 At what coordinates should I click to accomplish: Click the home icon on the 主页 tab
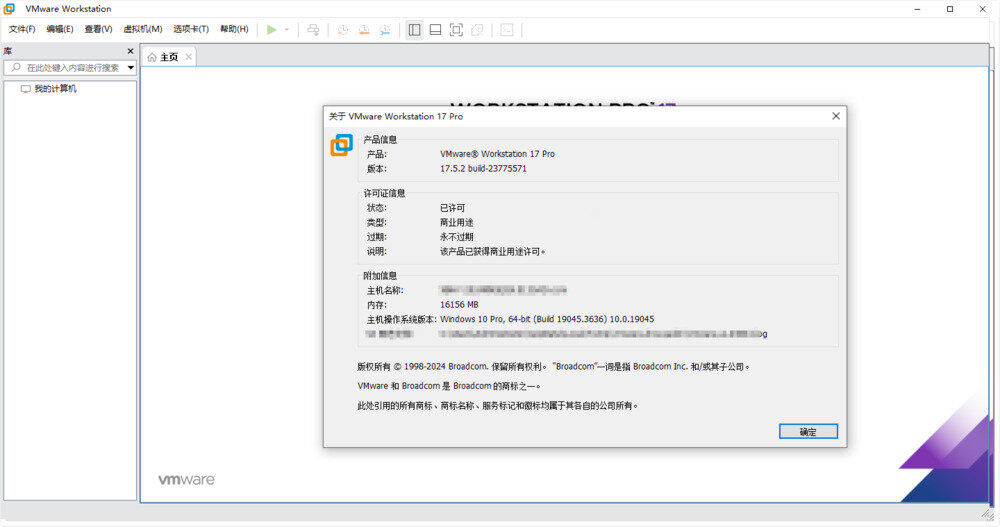(152, 57)
